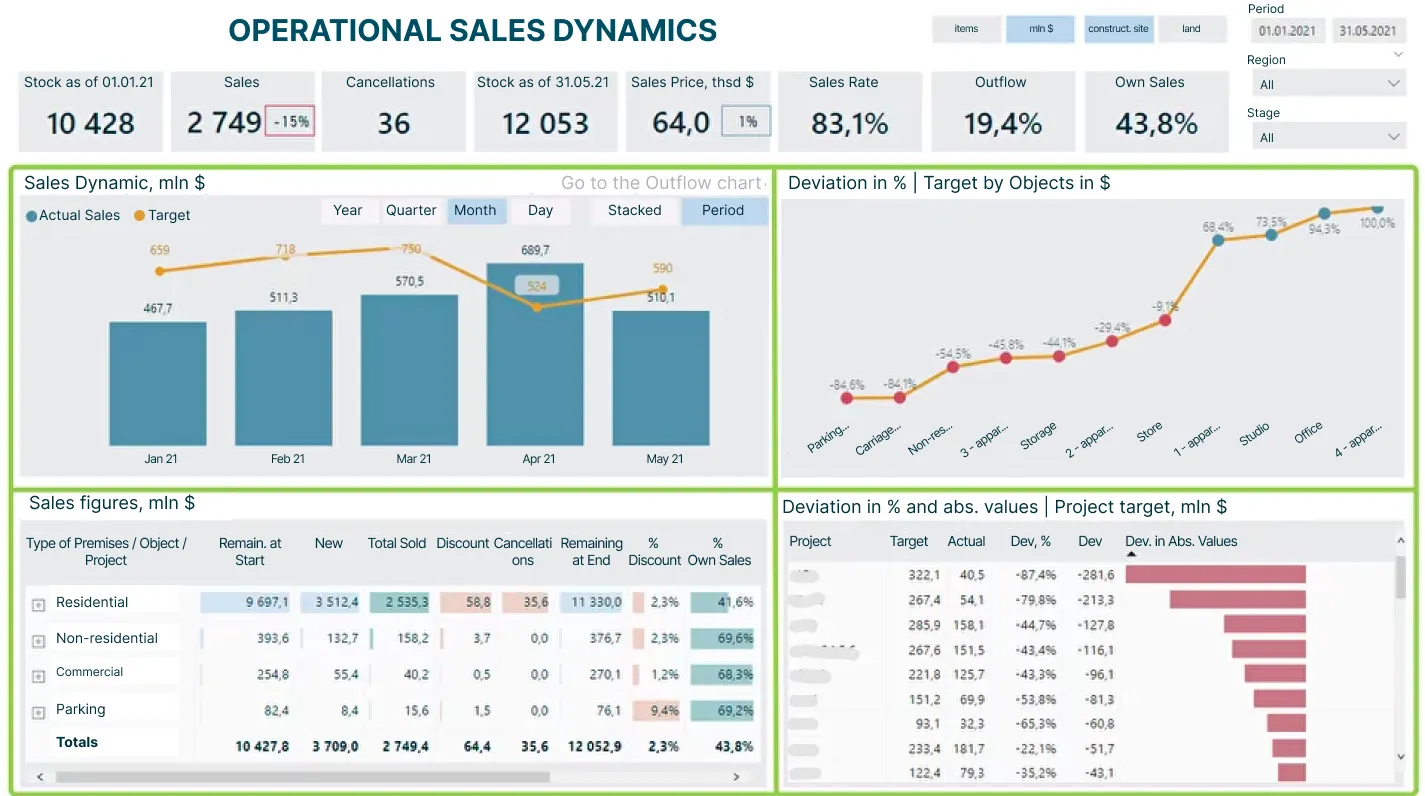Click the -9,1% Store deviation point
The width and height of the screenshot is (1425, 796).
click(1165, 320)
